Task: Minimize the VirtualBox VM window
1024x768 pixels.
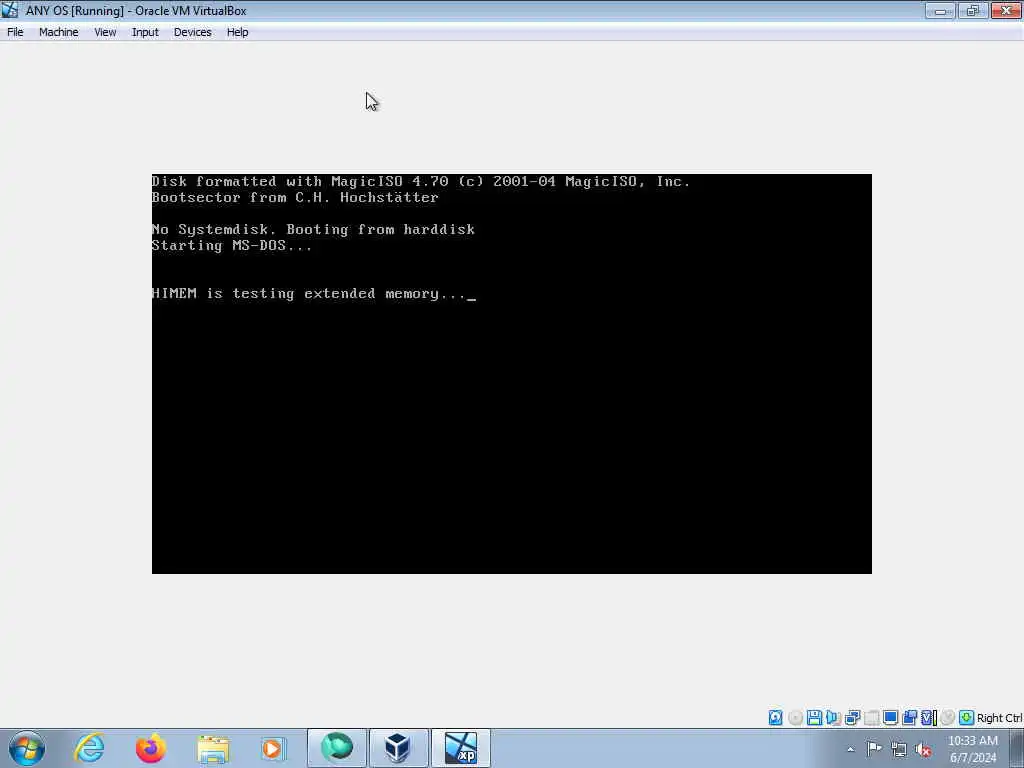Action: 940,10
